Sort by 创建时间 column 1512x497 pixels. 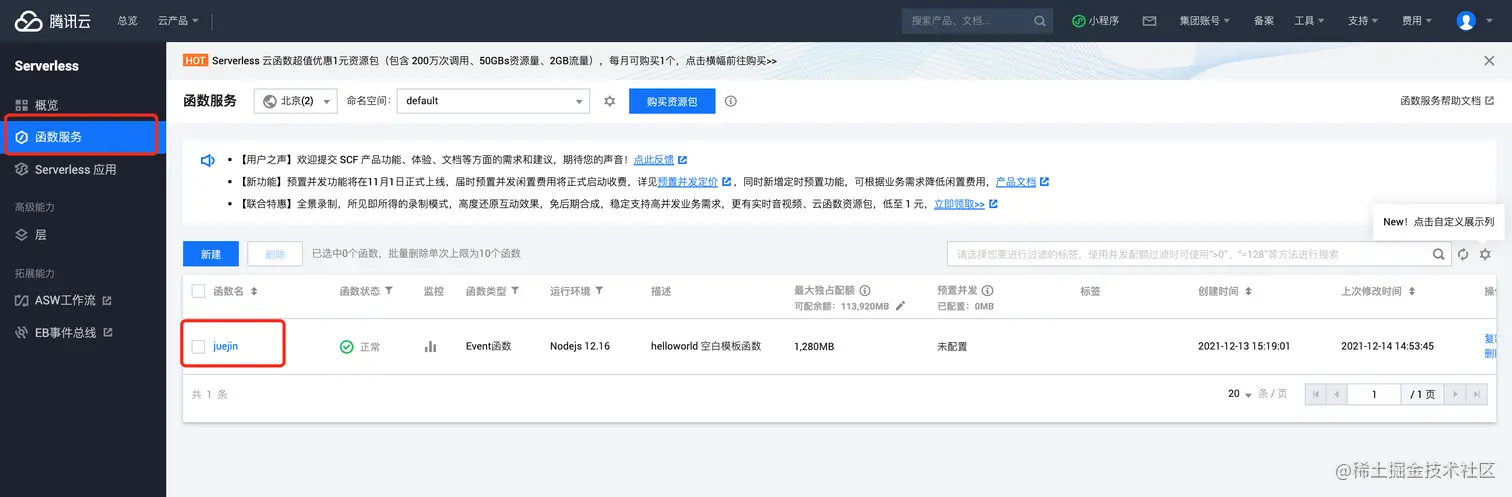[x=1248, y=291]
